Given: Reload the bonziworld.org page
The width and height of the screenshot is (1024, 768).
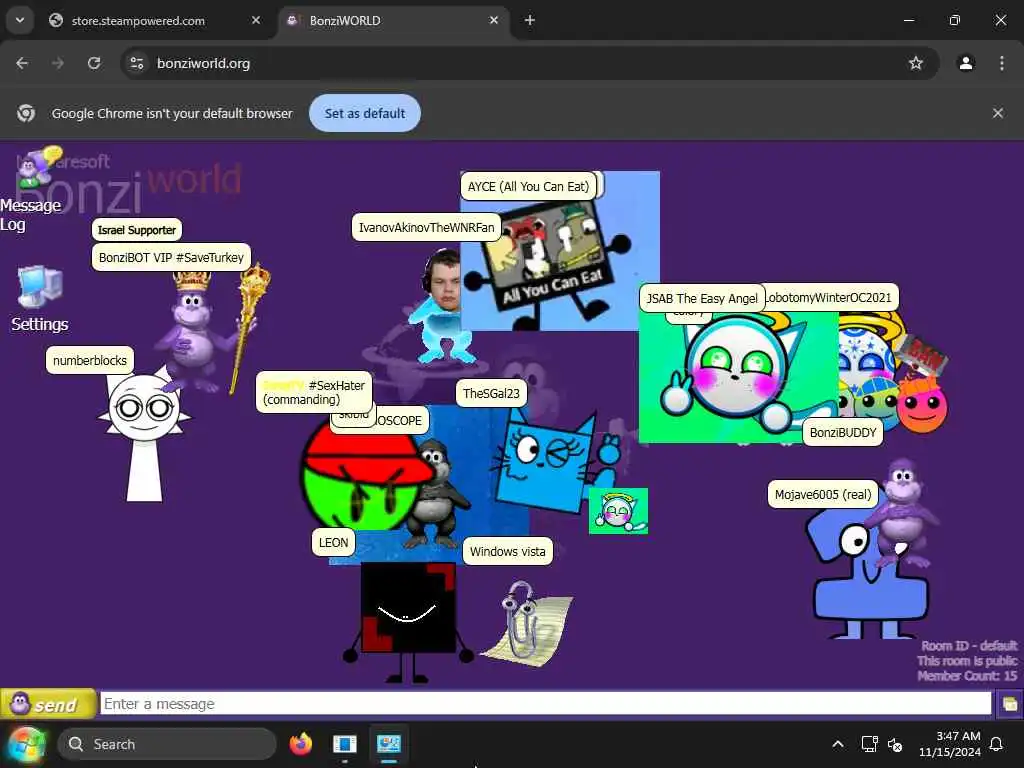Looking at the screenshot, I should click(94, 63).
